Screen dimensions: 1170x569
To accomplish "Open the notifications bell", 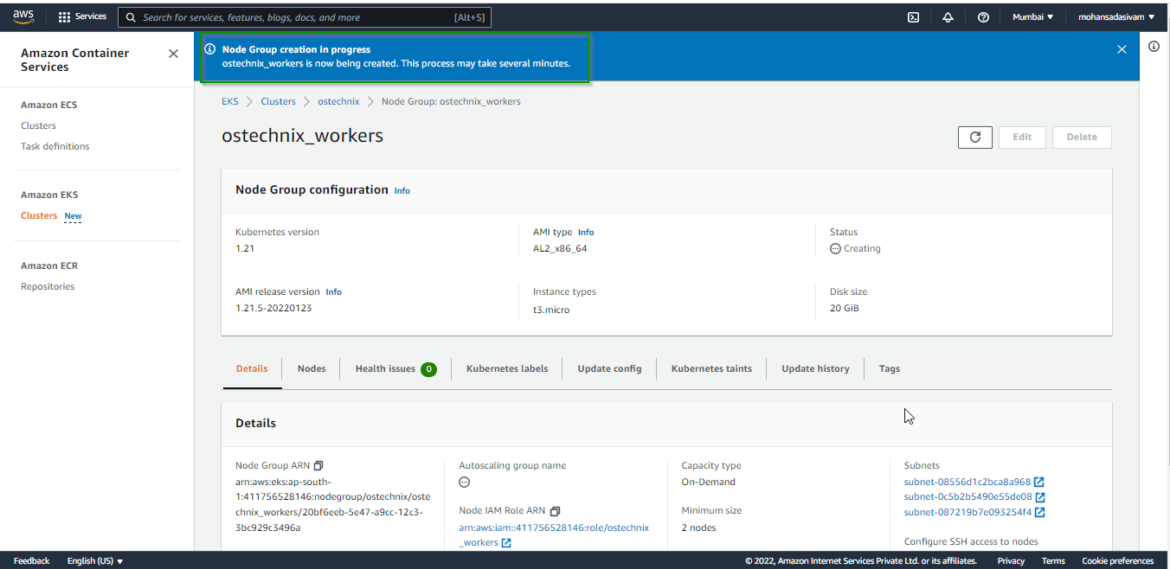I will coord(948,17).
